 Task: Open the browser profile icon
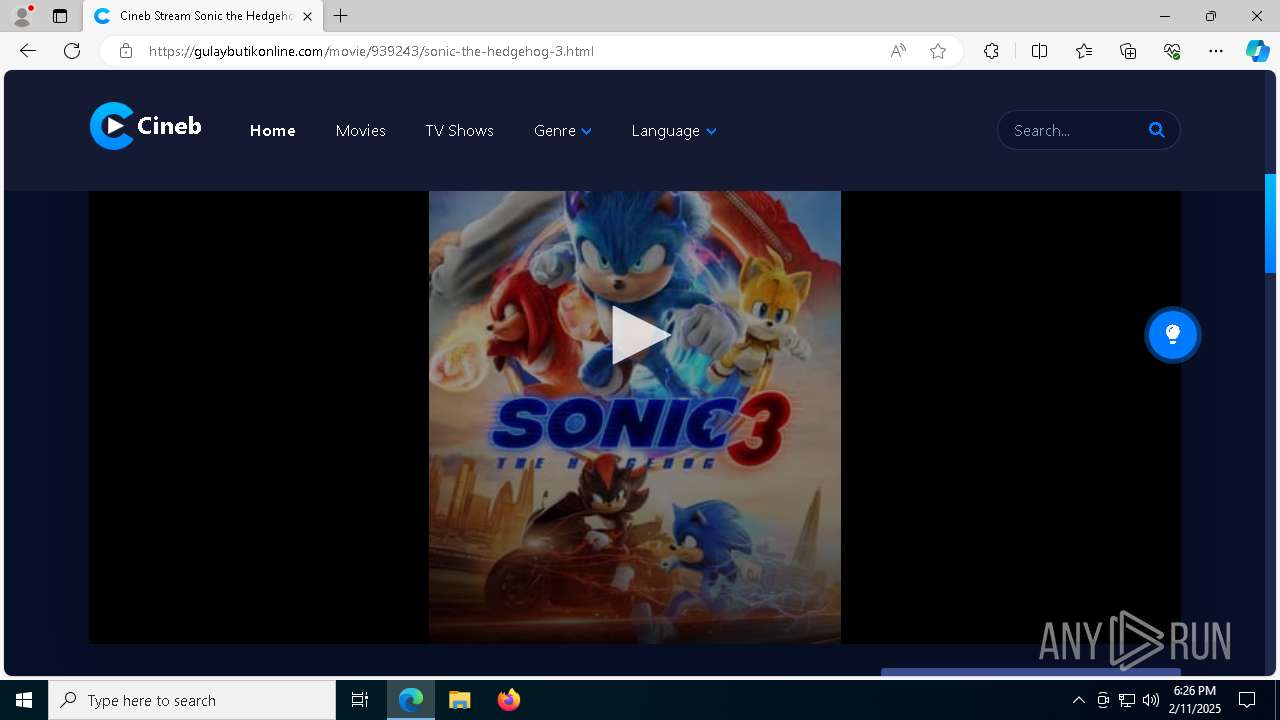22,16
